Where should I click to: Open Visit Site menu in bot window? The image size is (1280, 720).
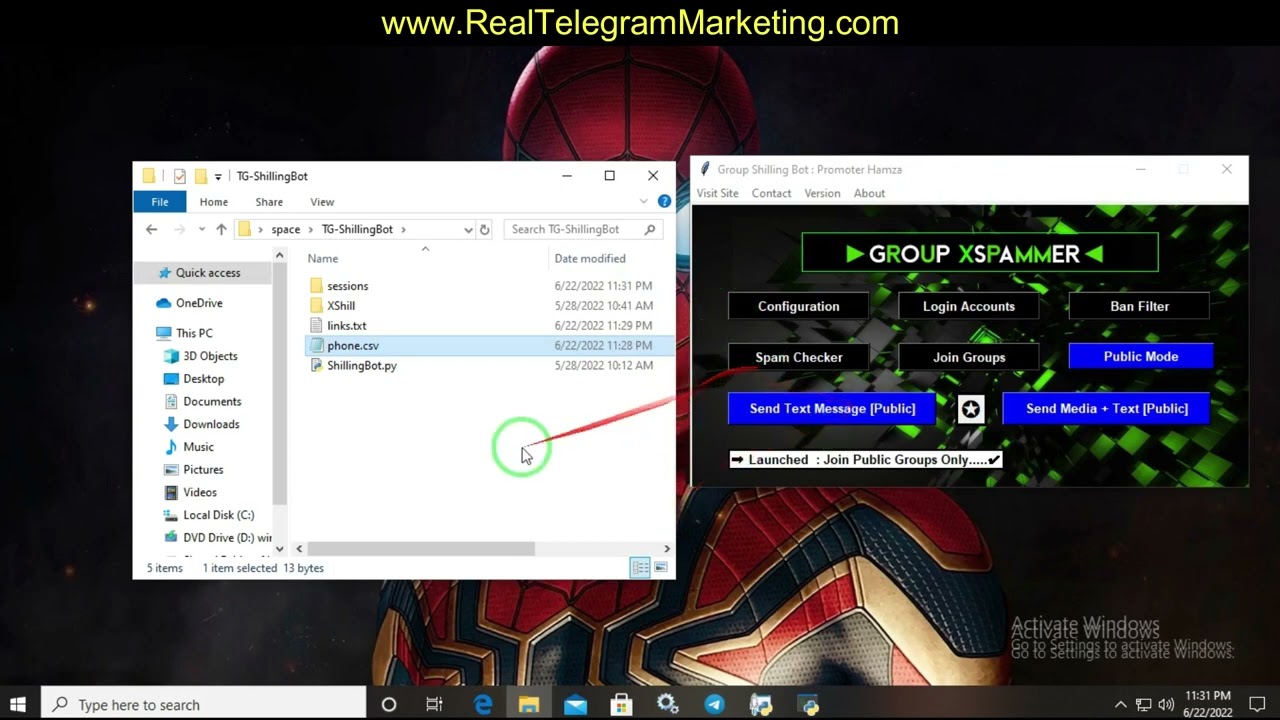pos(718,194)
